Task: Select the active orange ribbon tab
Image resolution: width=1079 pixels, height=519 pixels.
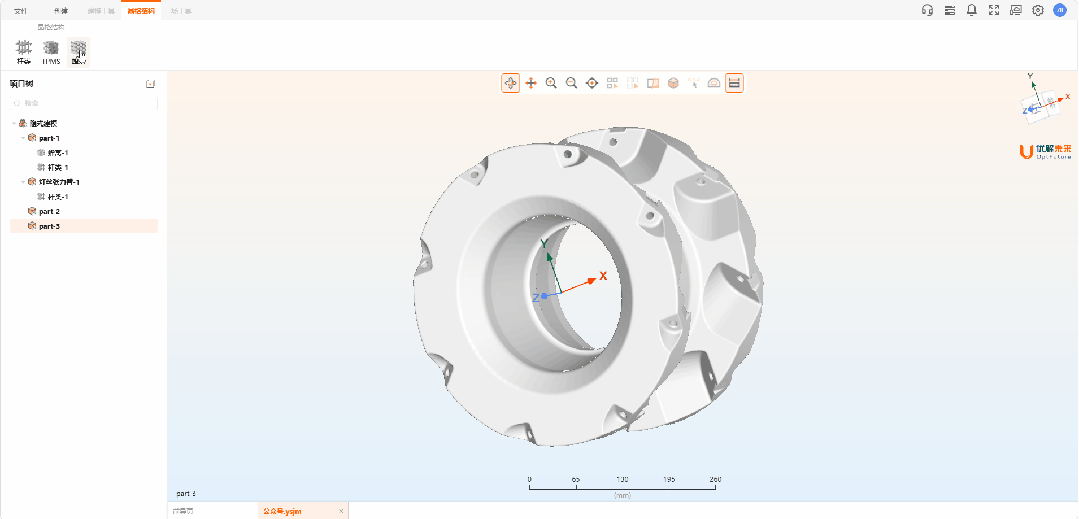Action: (141, 11)
